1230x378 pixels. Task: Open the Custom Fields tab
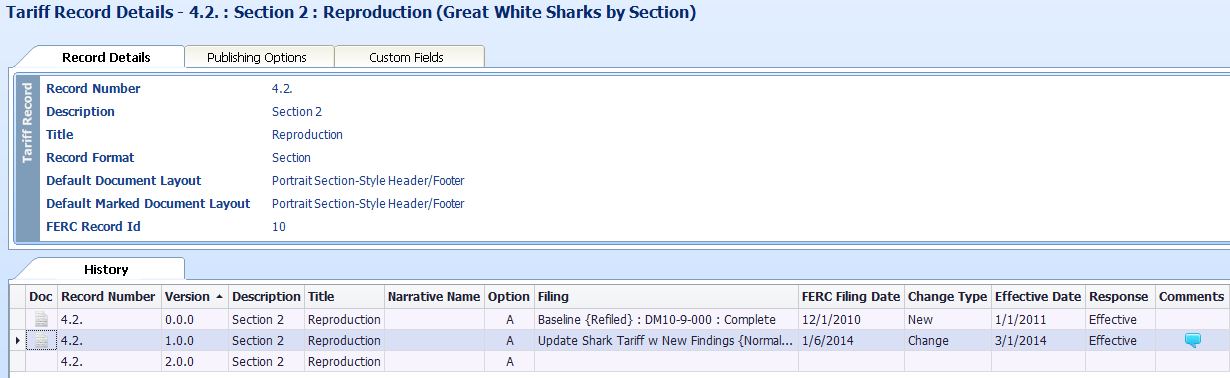pyautogui.click(x=406, y=57)
